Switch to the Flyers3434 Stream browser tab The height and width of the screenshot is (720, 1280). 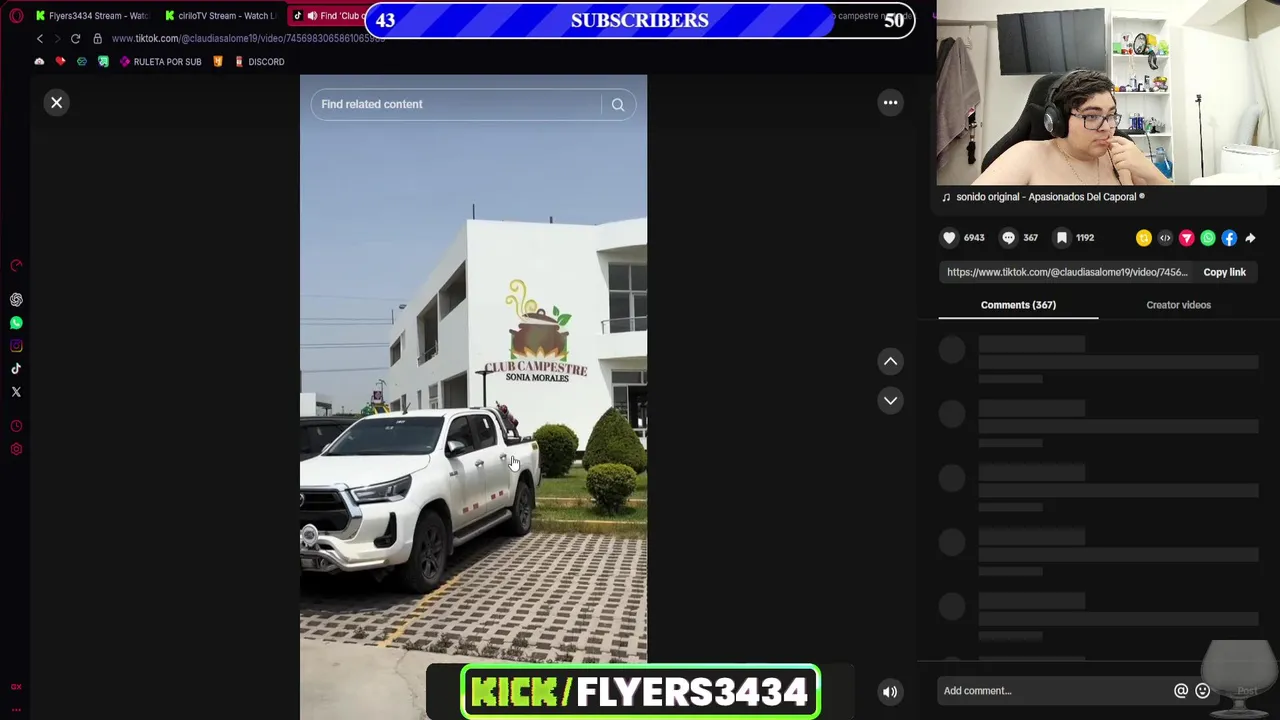pyautogui.click(x=92, y=16)
